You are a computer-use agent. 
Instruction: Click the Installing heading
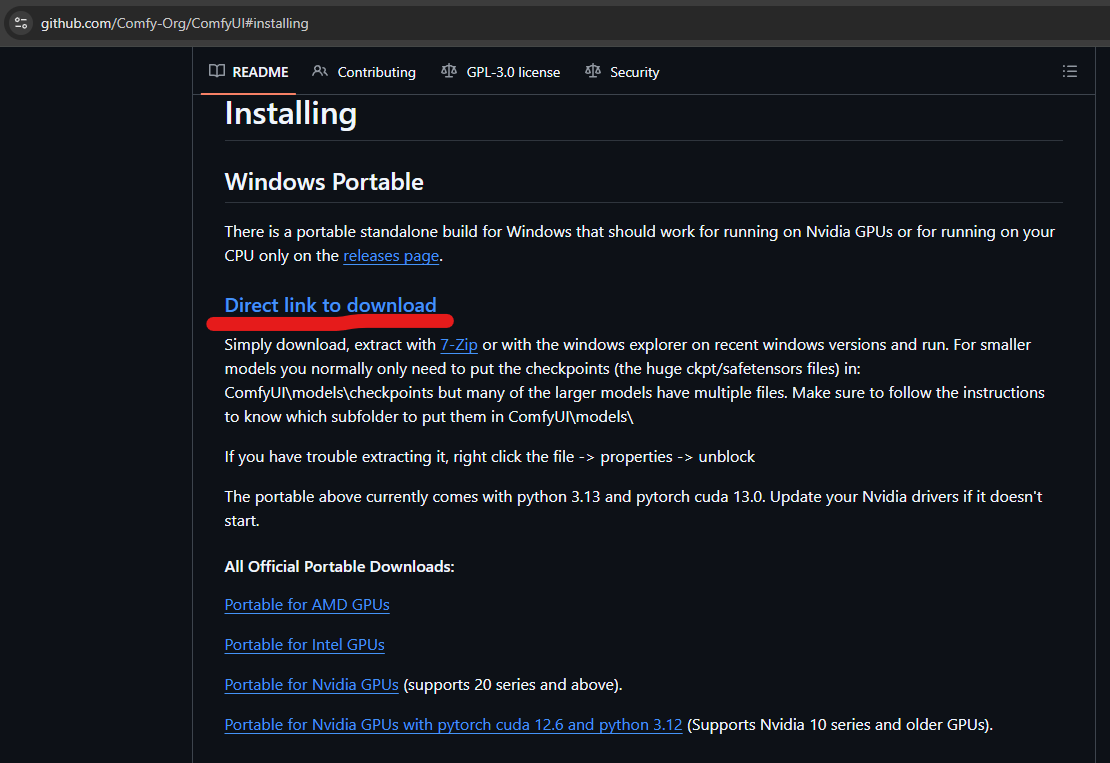[291, 114]
